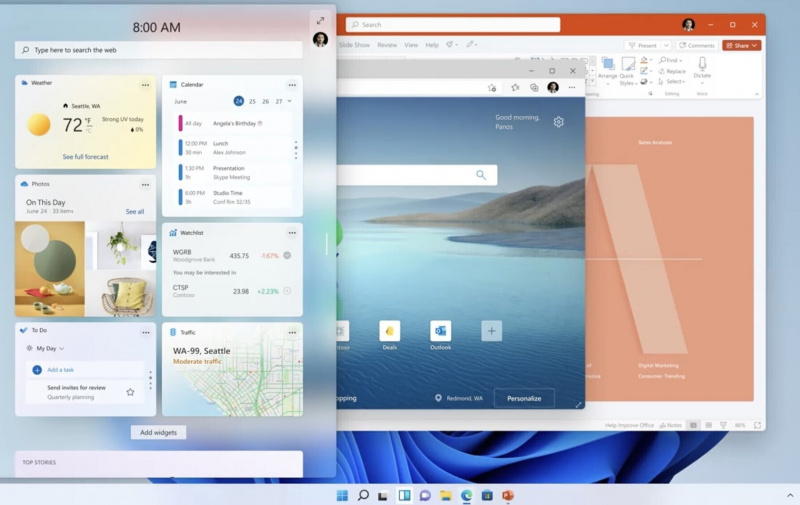This screenshot has height=505, width=800.
Task: Add a new quick link tile
Action: pyautogui.click(x=491, y=331)
